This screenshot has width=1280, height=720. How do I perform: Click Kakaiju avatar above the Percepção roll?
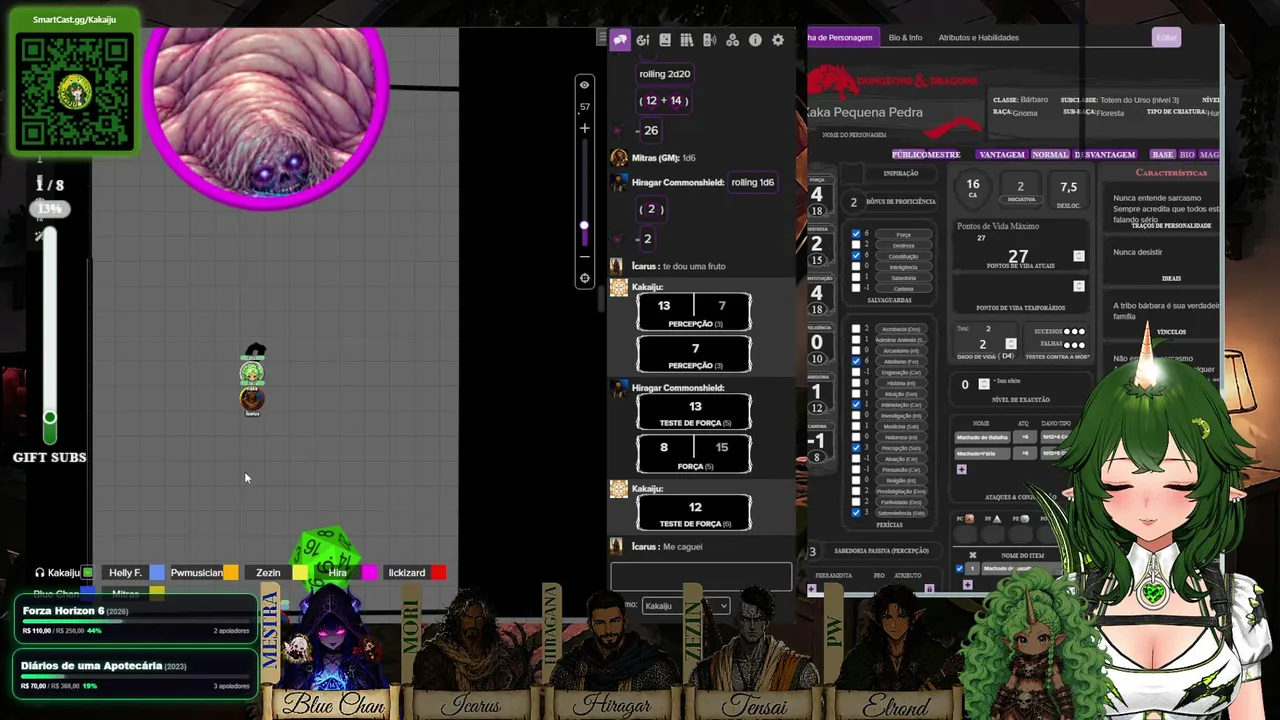point(619,287)
